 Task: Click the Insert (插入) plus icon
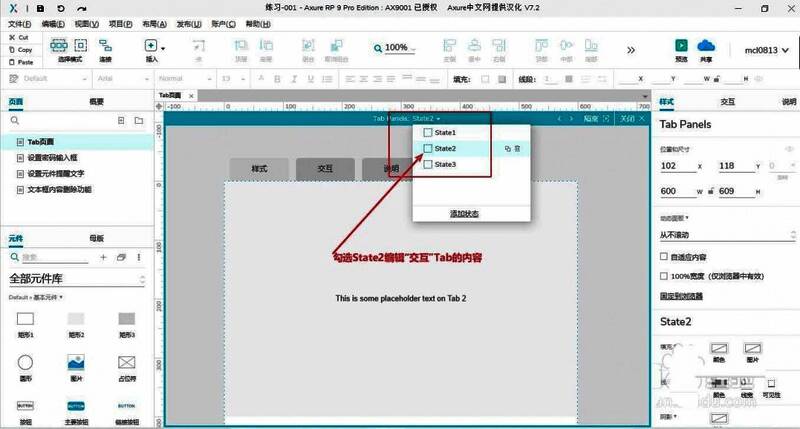tap(151, 46)
